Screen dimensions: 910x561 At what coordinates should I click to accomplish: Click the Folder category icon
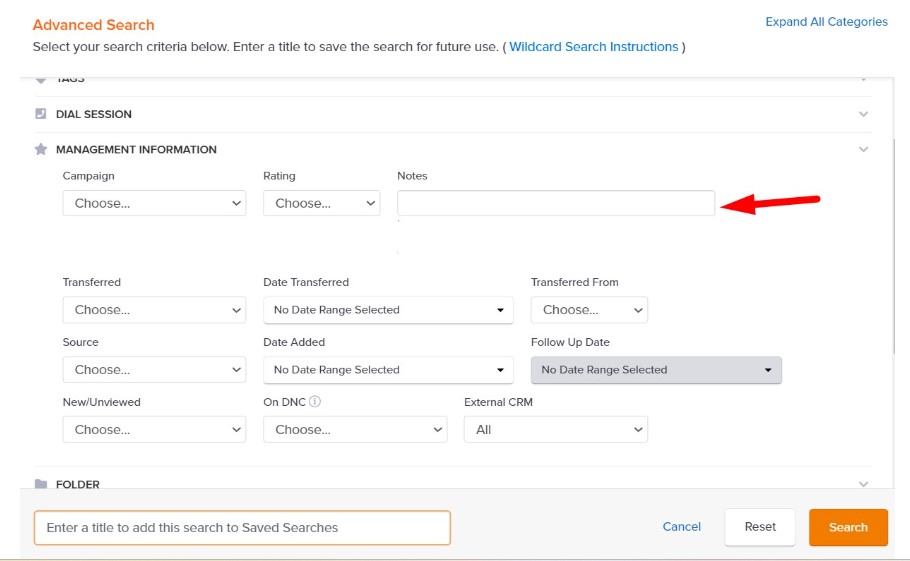pyautogui.click(x=41, y=484)
